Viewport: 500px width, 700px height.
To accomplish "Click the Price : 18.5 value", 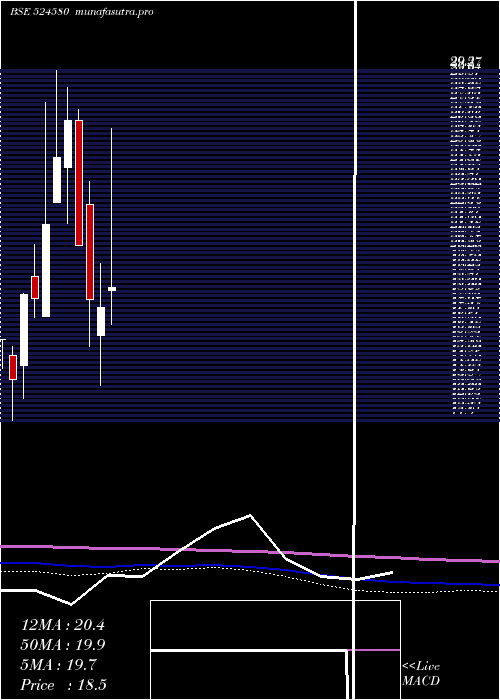I will pyautogui.click(x=63, y=685).
